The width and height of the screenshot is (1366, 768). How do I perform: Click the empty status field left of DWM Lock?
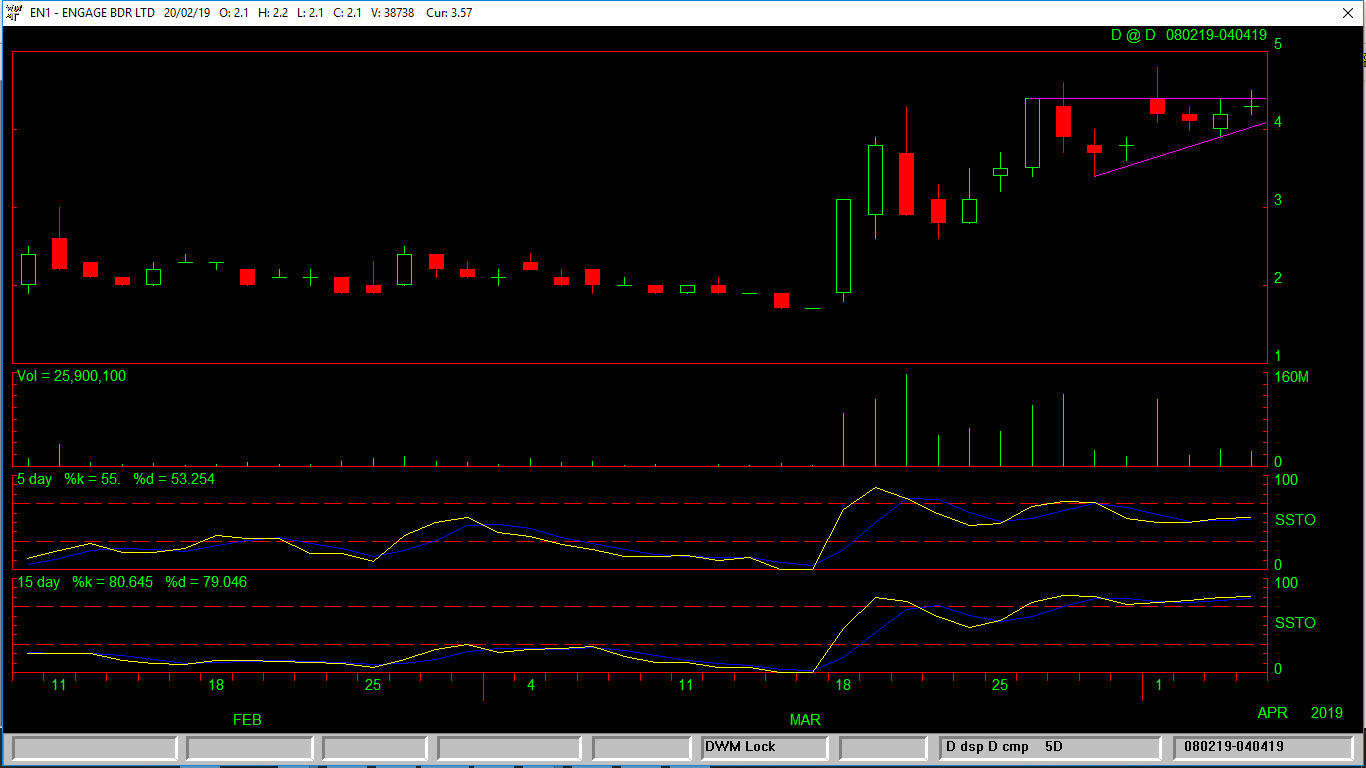tap(641, 747)
